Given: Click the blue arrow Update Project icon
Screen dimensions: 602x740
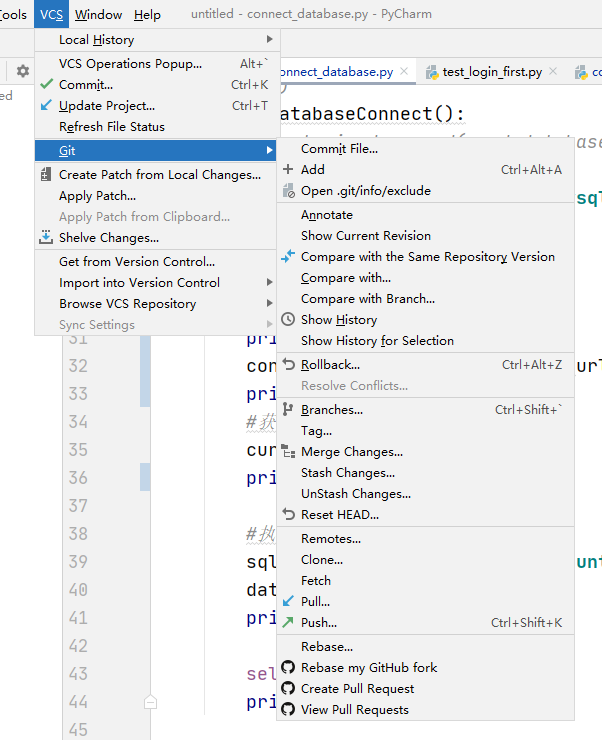Looking at the screenshot, I should [46, 105].
